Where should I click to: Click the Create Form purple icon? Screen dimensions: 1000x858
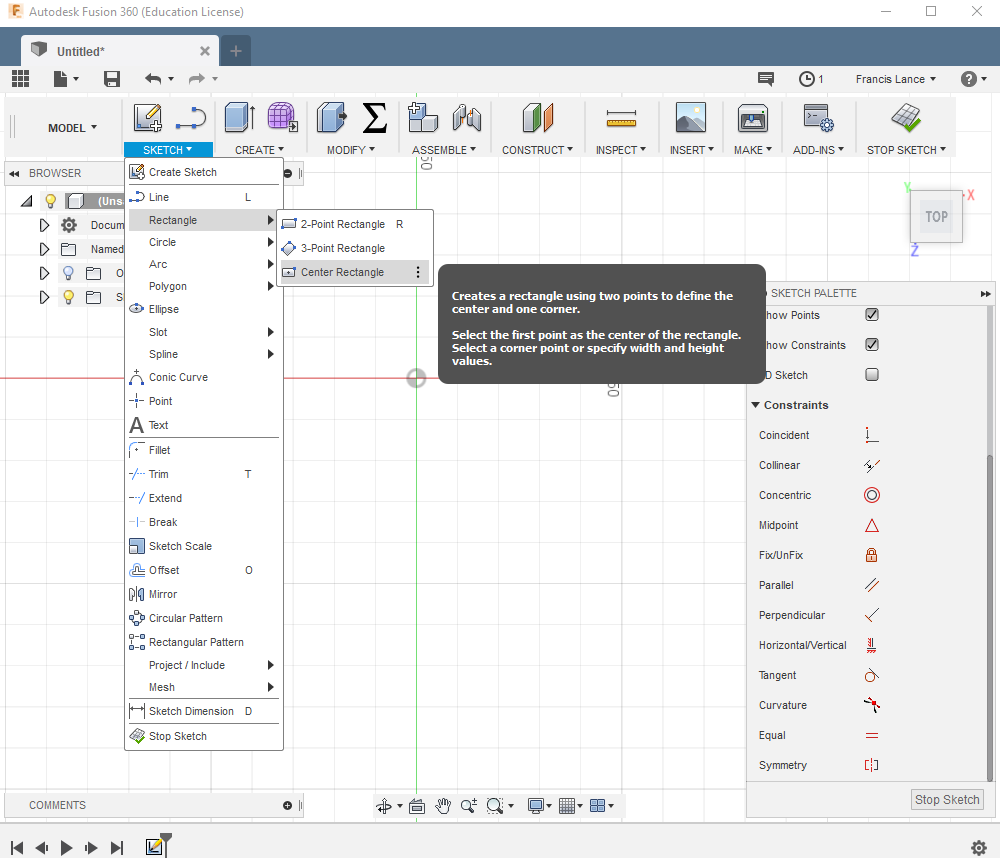282,117
